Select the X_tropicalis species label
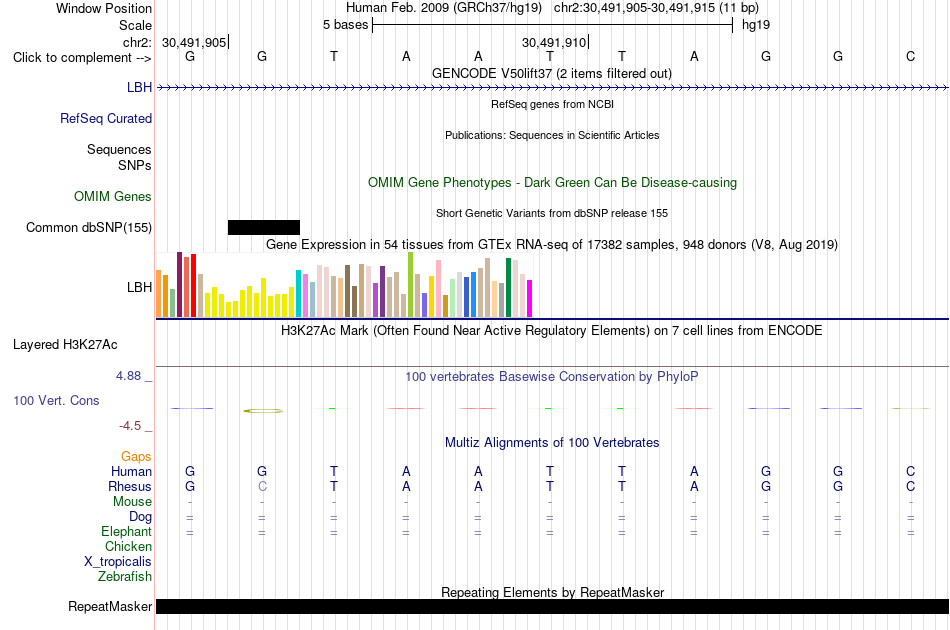 [118, 562]
